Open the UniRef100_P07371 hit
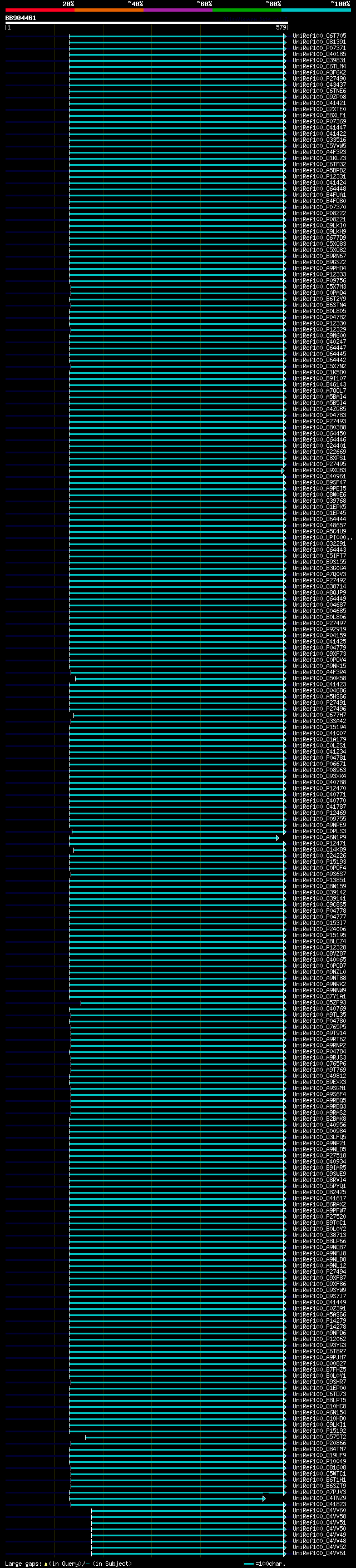The image size is (356, 1568). click(x=319, y=48)
